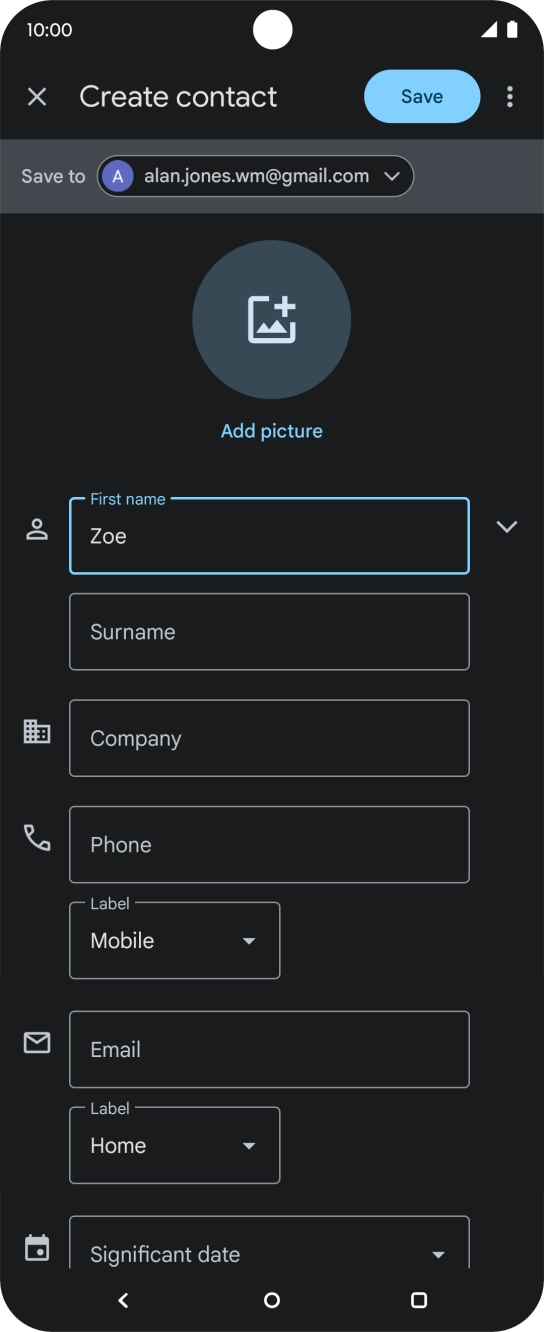This screenshot has height=1332, width=544.
Task: Tap the add photo image icon
Action: pyautogui.click(x=272, y=320)
